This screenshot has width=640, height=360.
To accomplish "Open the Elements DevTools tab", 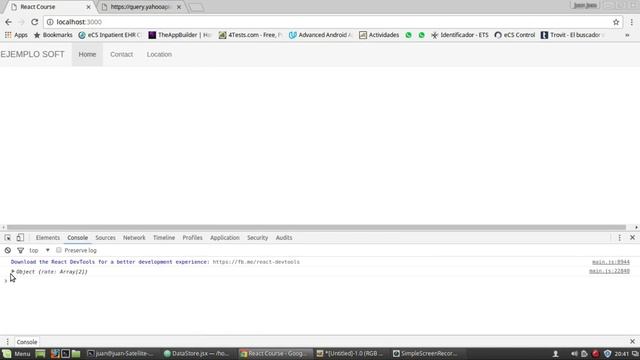I will pos(48,238).
